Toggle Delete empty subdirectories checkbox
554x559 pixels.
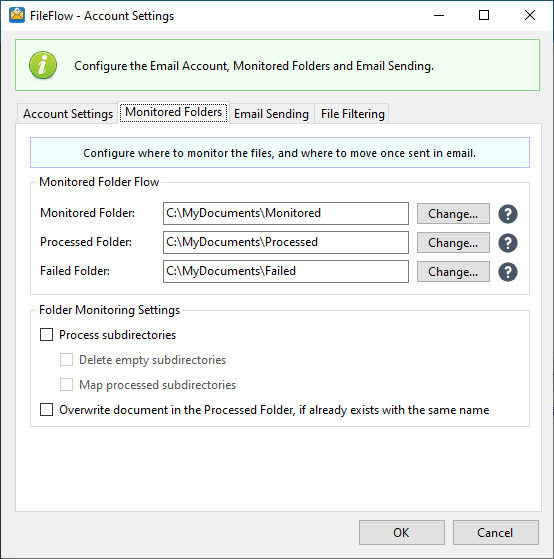66,360
